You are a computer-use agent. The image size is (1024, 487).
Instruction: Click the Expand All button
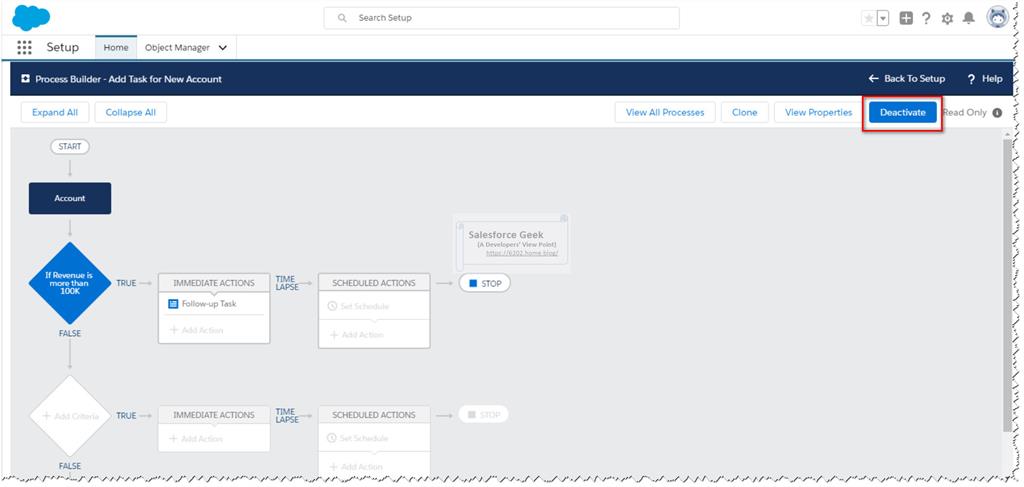(55, 112)
